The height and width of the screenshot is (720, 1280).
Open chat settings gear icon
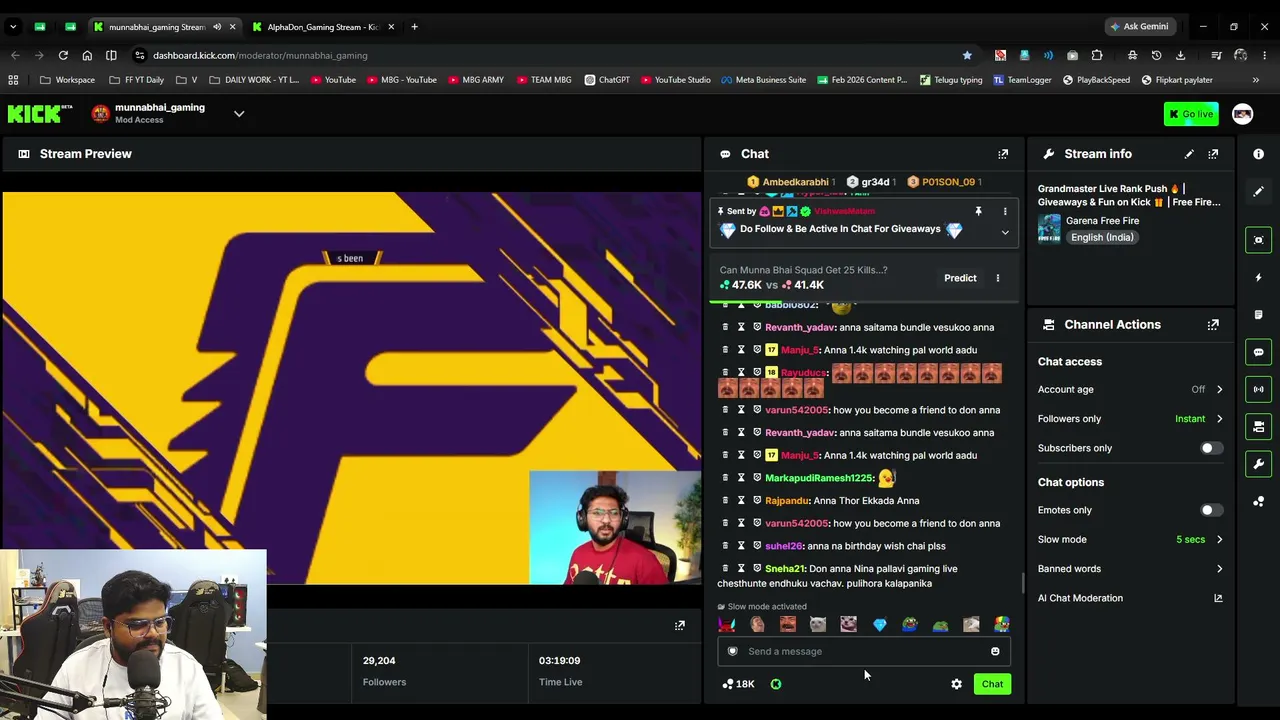(x=956, y=684)
